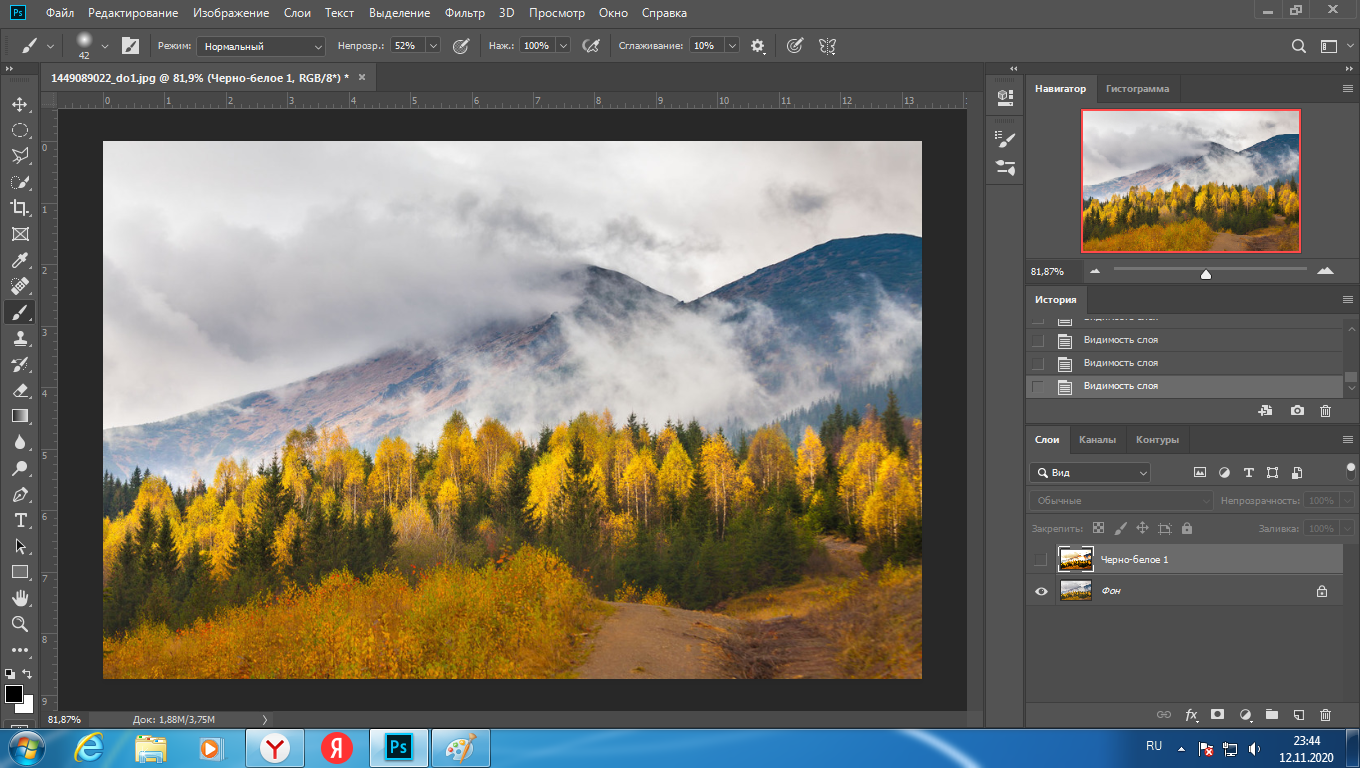
Task: Select the Dodge tool
Action: (x=20, y=468)
